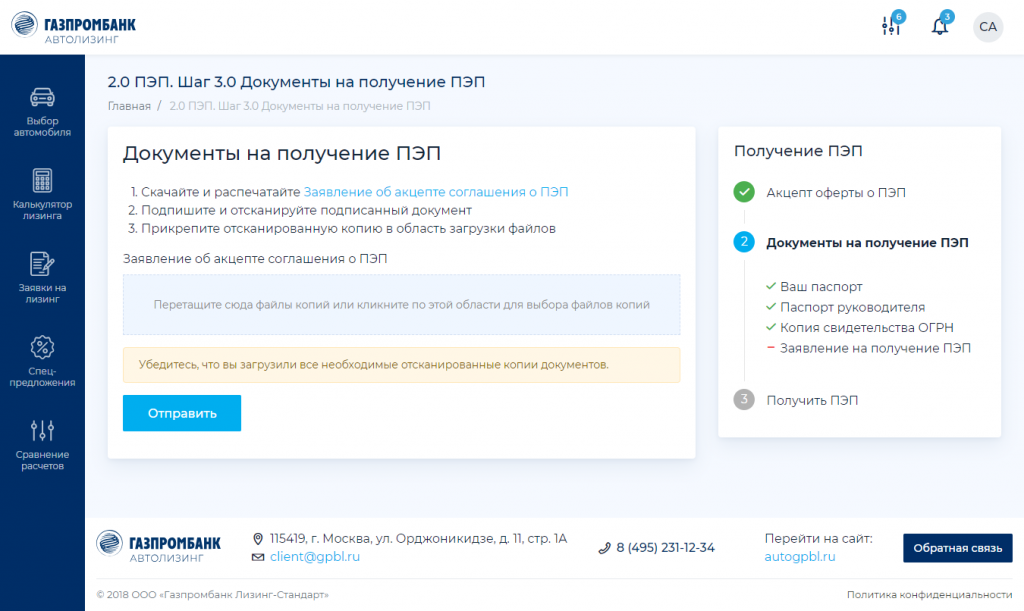Image resolution: width=1024 pixels, height=611 pixels.
Task: Click the file upload drop area
Action: pyautogui.click(x=402, y=305)
